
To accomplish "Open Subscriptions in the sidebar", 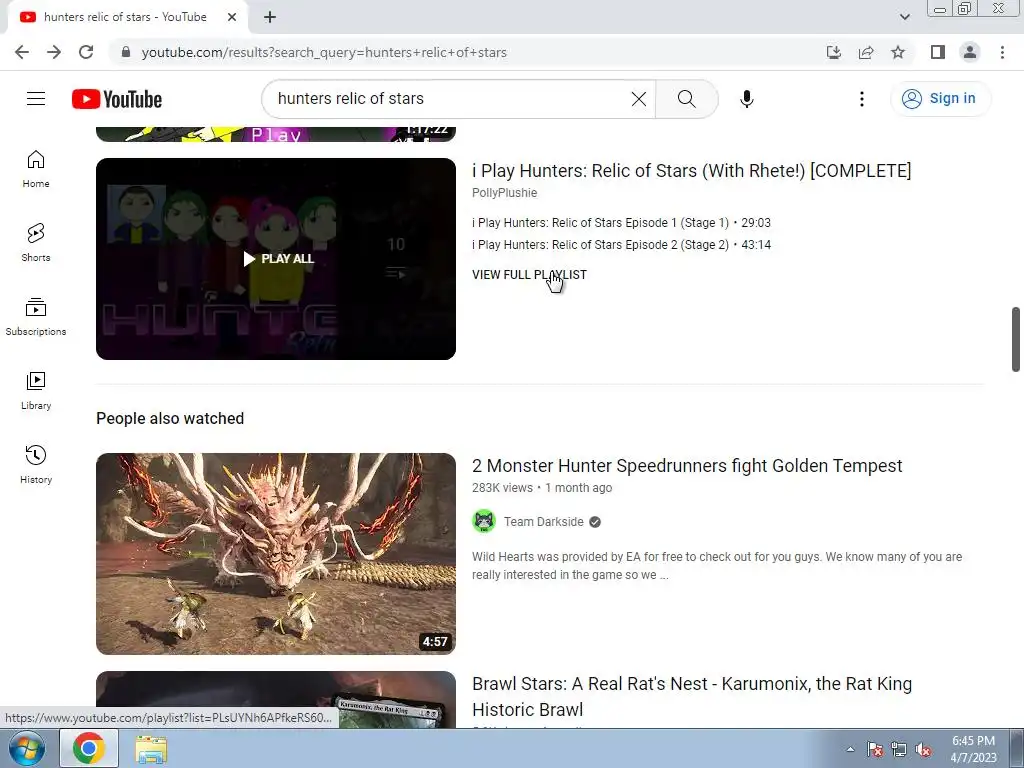I will (x=36, y=317).
